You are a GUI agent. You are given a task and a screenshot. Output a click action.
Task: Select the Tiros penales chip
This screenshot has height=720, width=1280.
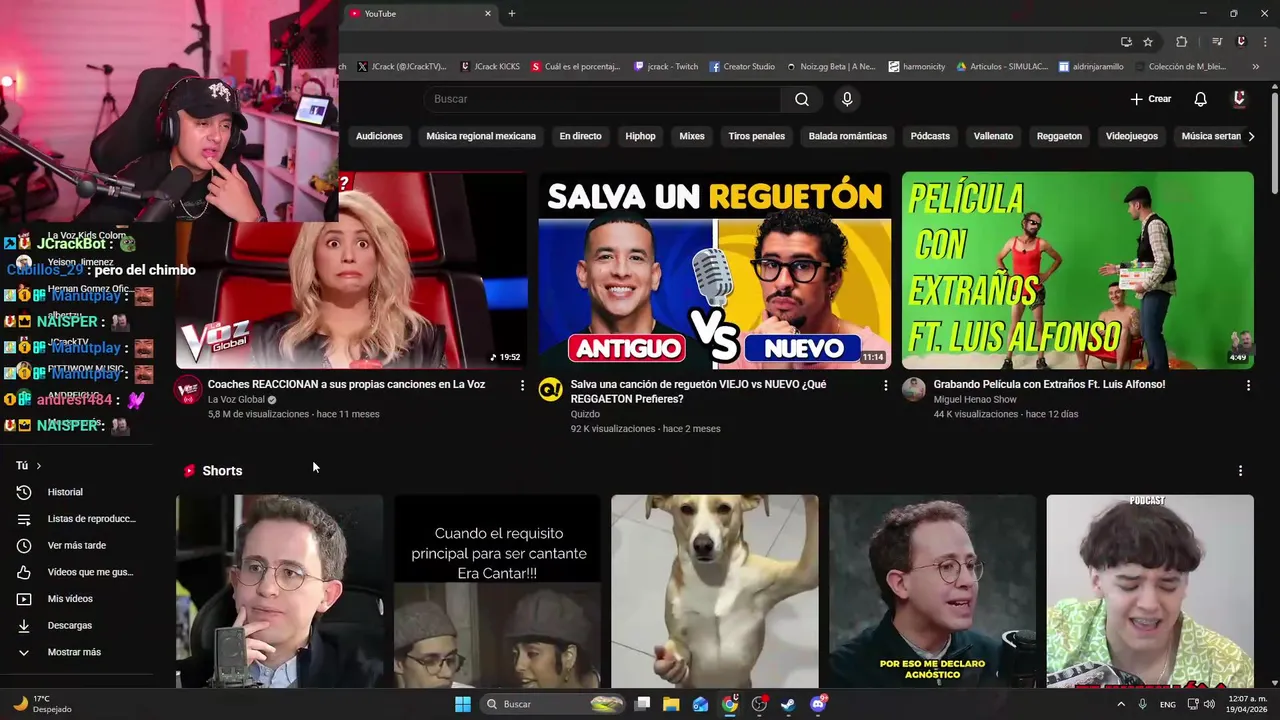(757, 136)
